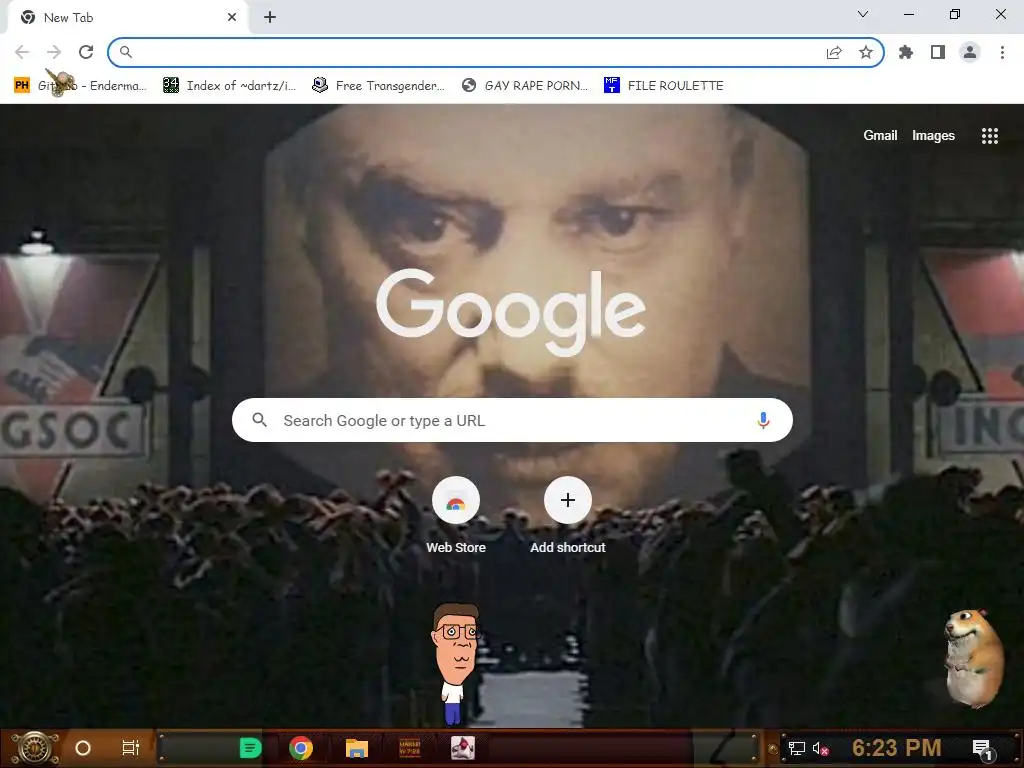Open the Web Store shortcut
The image size is (1024, 768).
point(456,516)
